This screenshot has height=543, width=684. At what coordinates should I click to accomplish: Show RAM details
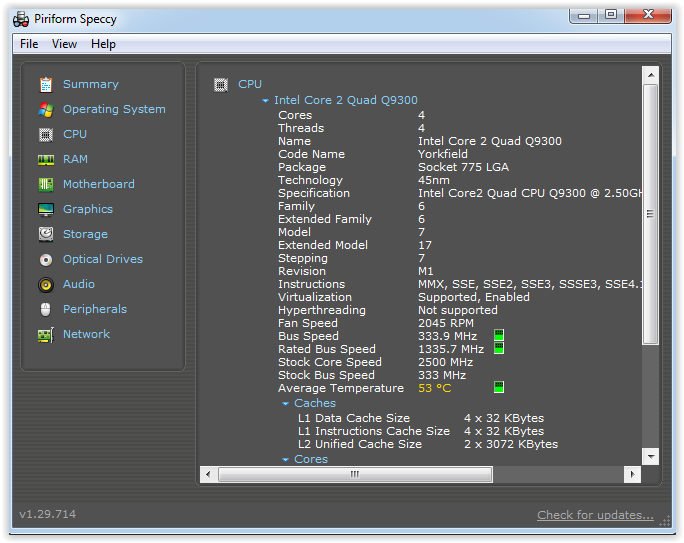coord(75,159)
